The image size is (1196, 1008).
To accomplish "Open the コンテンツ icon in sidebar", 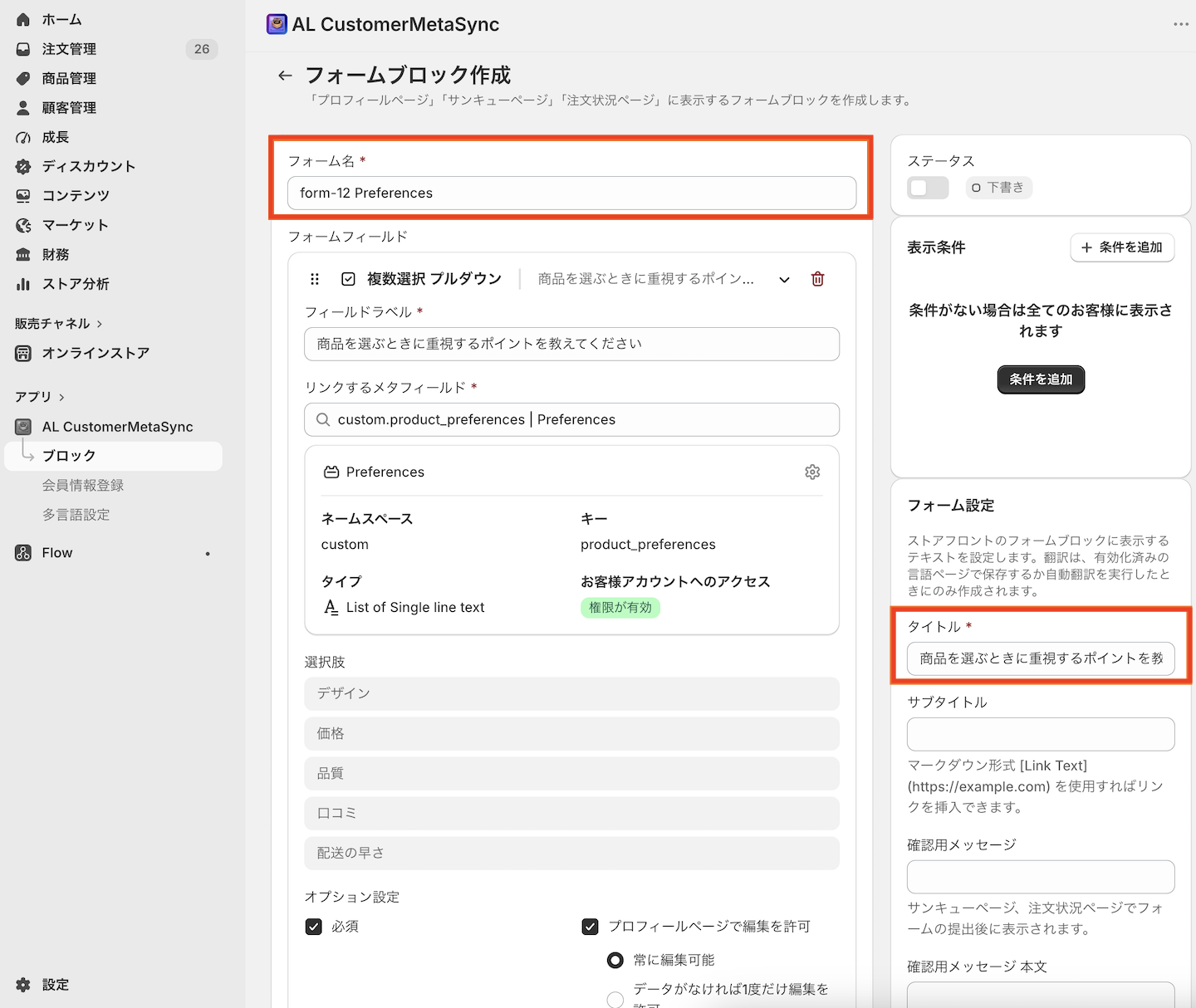I will click(x=23, y=195).
